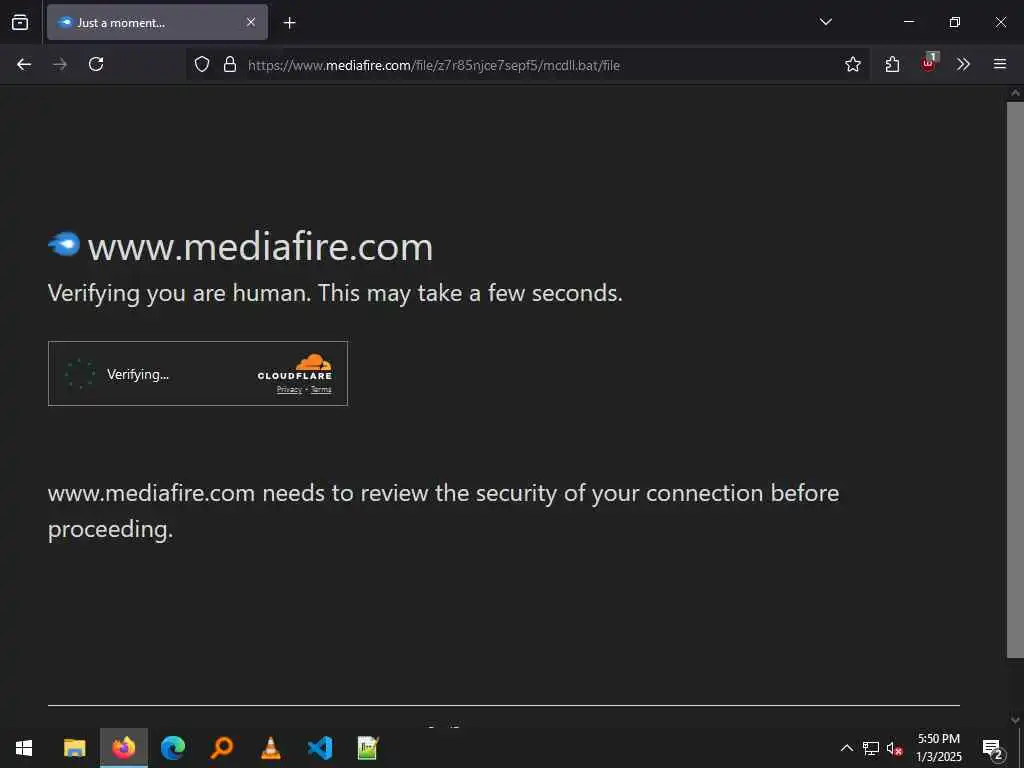The width and height of the screenshot is (1024, 768).
Task: Click the scrollbar up arrow
Action: click(1015, 93)
